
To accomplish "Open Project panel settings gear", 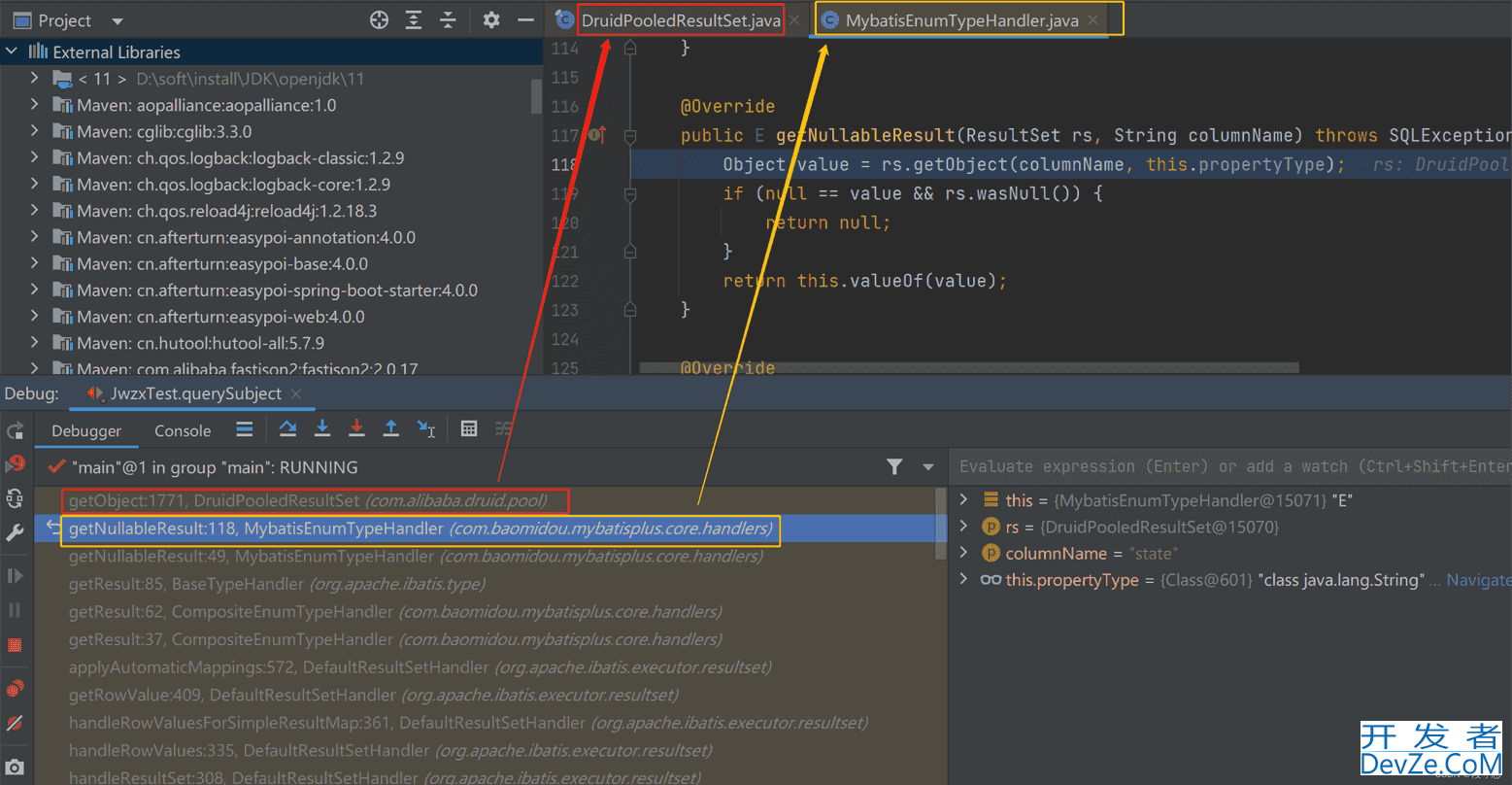I will (x=491, y=20).
